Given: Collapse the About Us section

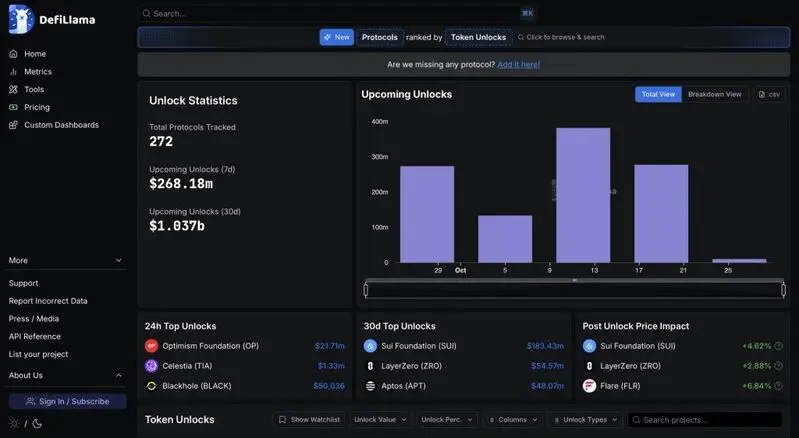Looking at the screenshot, I should point(119,376).
